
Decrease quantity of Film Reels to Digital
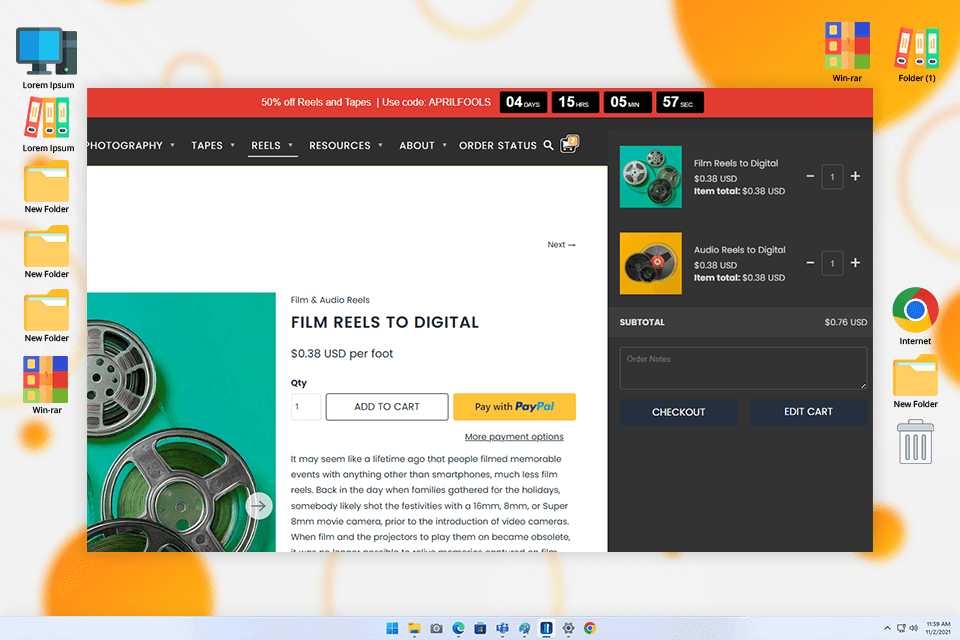tap(810, 176)
